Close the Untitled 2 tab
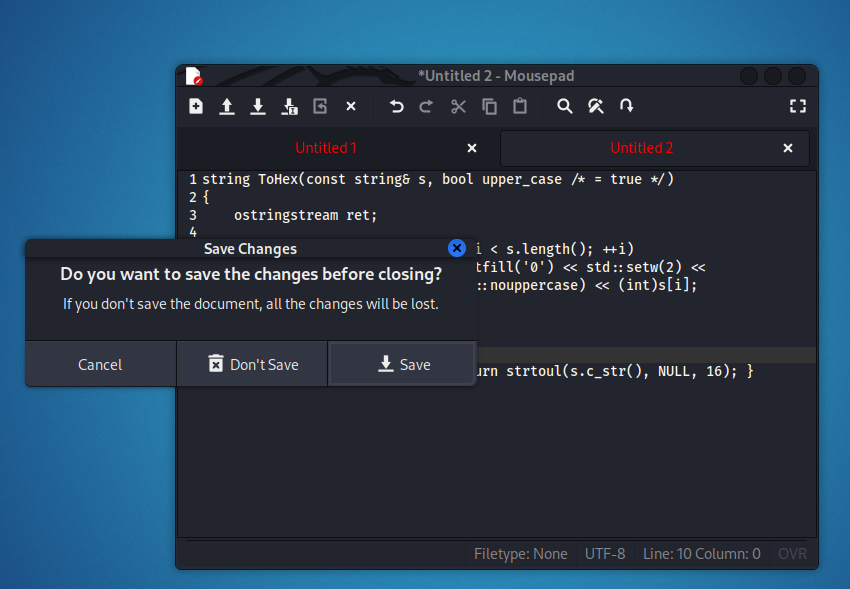The height and width of the screenshot is (589, 850). (788, 148)
